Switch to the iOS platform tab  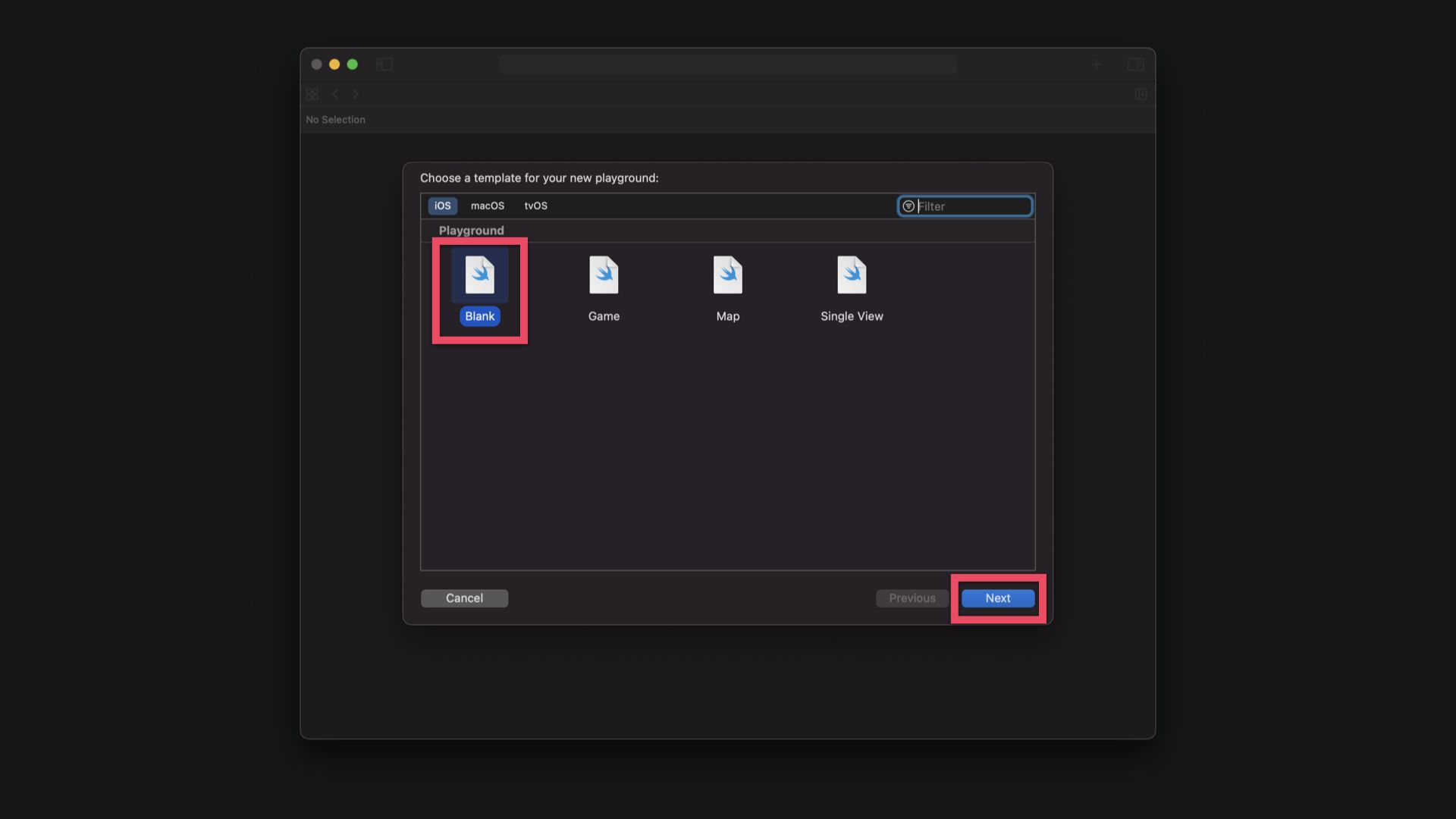click(x=442, y=206)
